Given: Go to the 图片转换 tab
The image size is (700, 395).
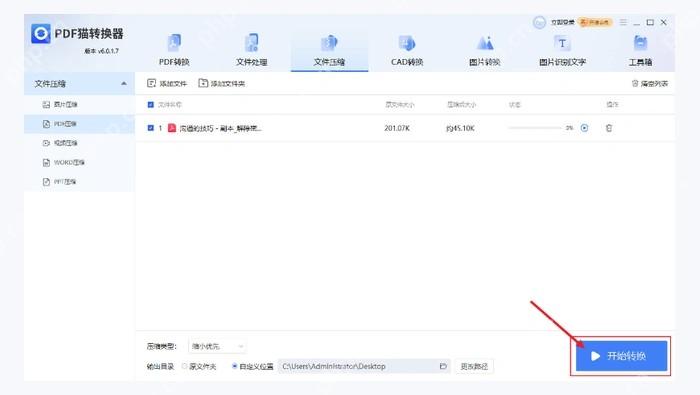Looking at the screenshot, I should click(484, 50).
